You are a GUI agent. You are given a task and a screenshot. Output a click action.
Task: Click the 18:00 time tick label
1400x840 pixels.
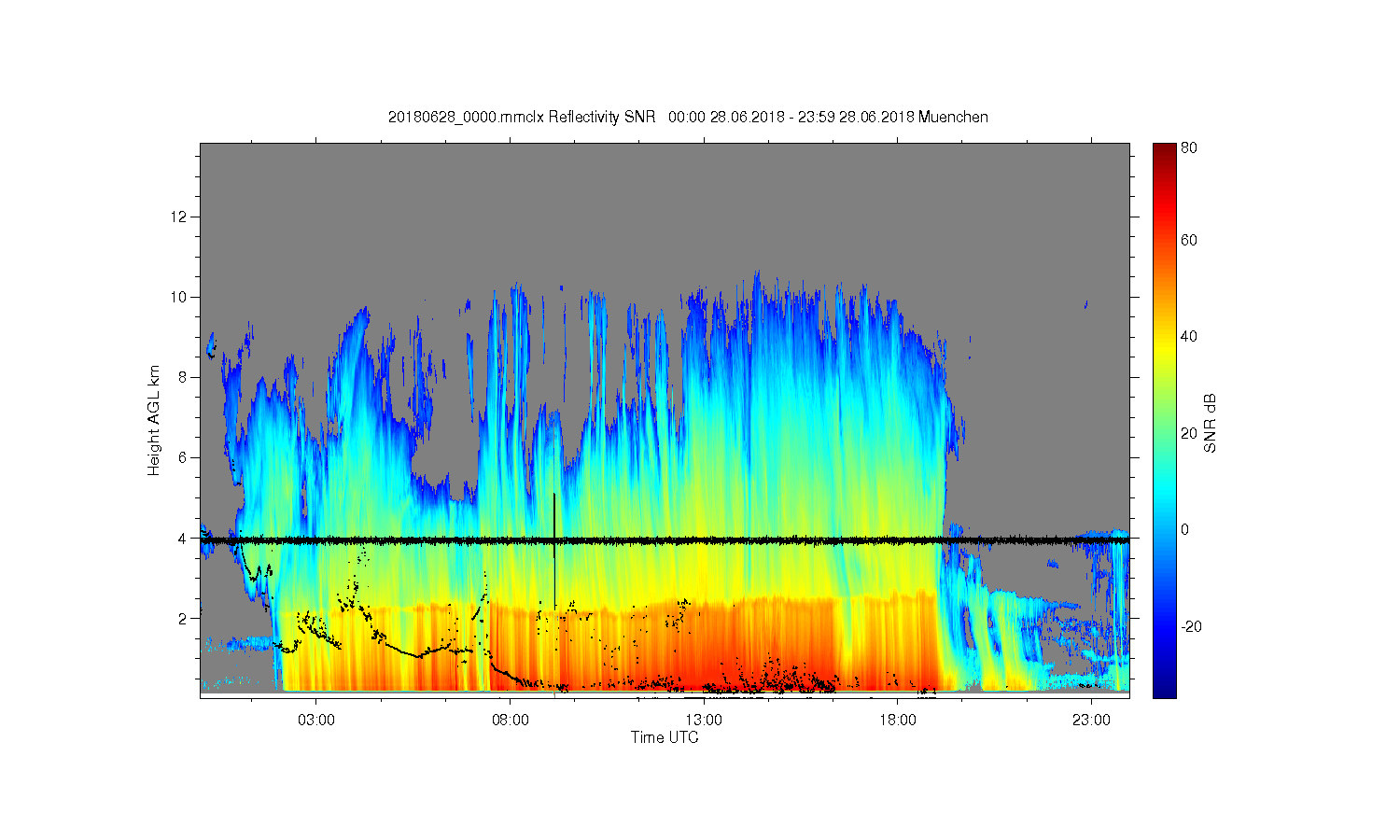(898, 720)
